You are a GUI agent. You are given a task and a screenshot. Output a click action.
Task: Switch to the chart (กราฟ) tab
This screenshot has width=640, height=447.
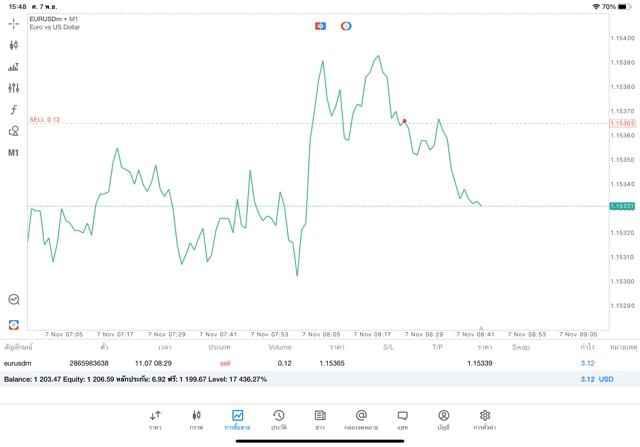pos(196,419)
